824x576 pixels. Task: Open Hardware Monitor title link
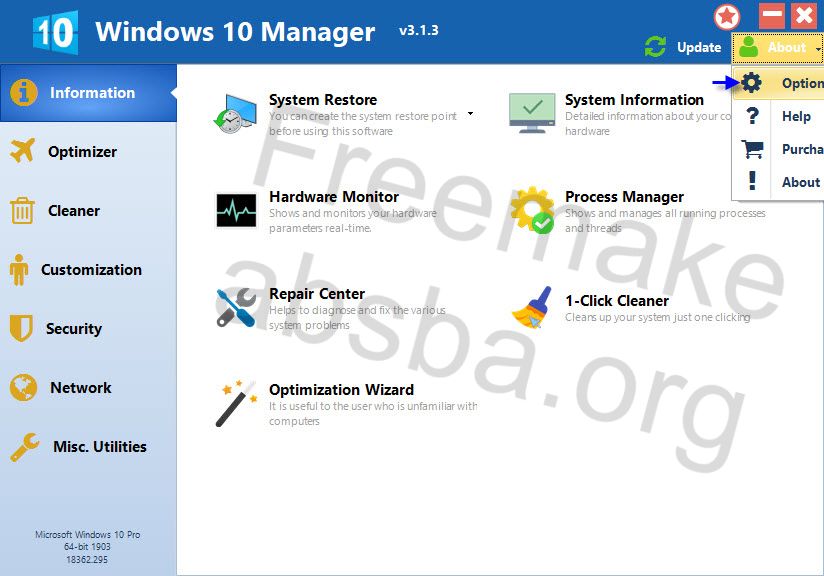pyautogui.click(x=334, y=197)
